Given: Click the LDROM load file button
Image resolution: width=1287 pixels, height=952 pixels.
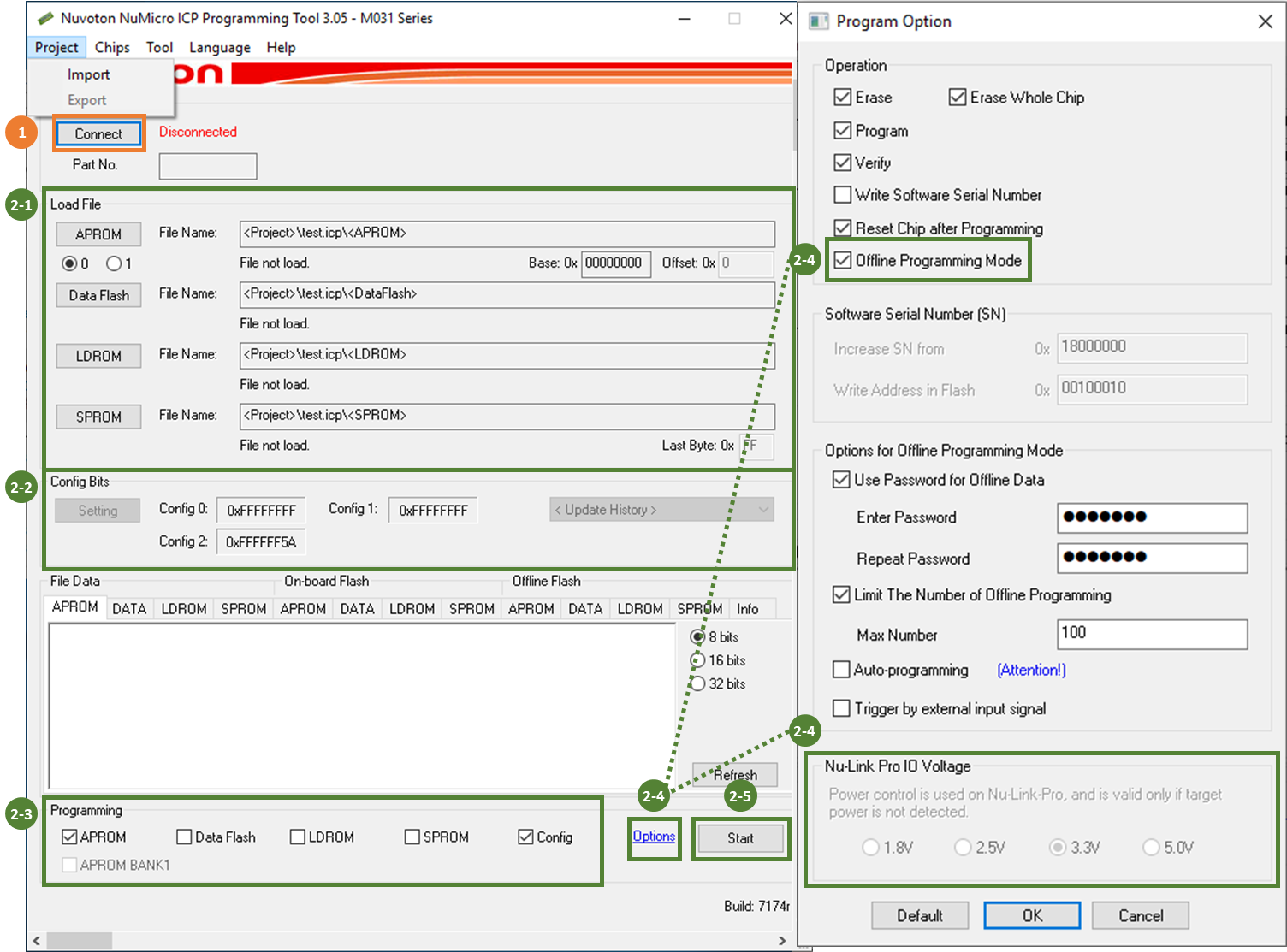Looking at the screenshot, I should tap(98, 356).
